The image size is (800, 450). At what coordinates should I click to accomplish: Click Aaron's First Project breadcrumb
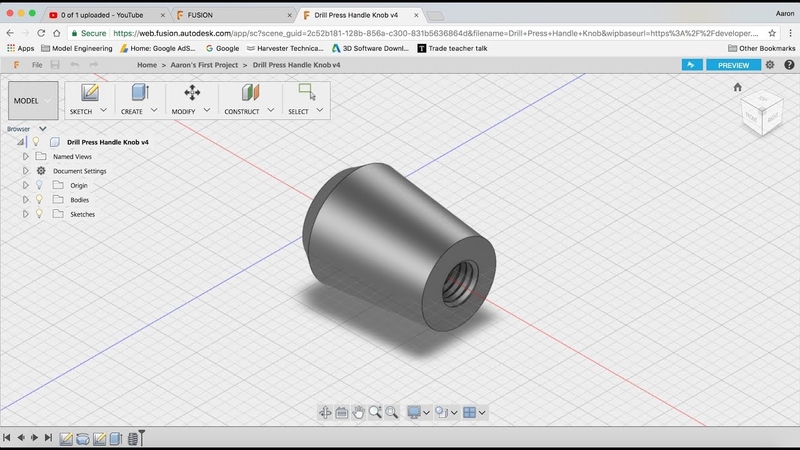(x=204, y=65)
